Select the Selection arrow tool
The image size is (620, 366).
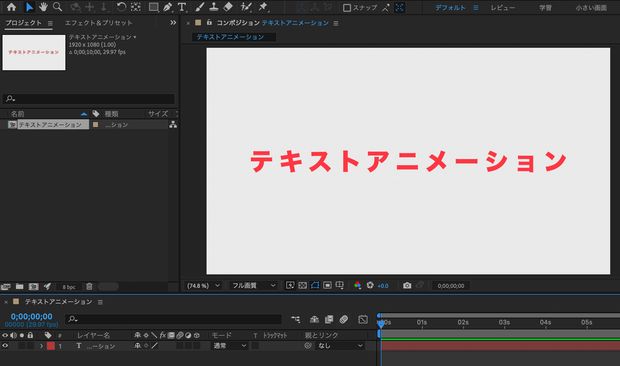coord(29,7)
